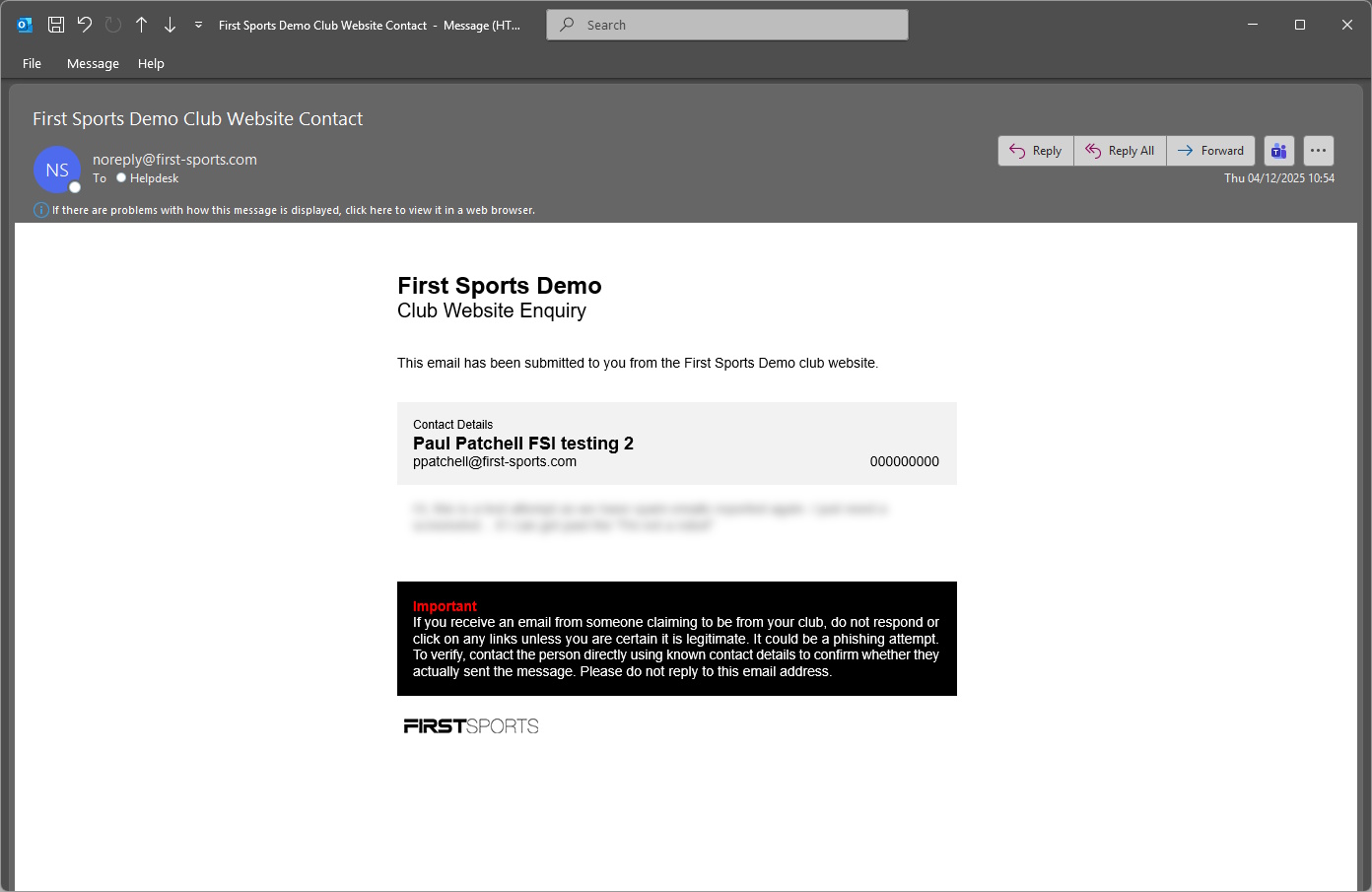Go to the previous item with up arrow
The width and height of the screenshot is (1372, 892).
coord(142,25)
